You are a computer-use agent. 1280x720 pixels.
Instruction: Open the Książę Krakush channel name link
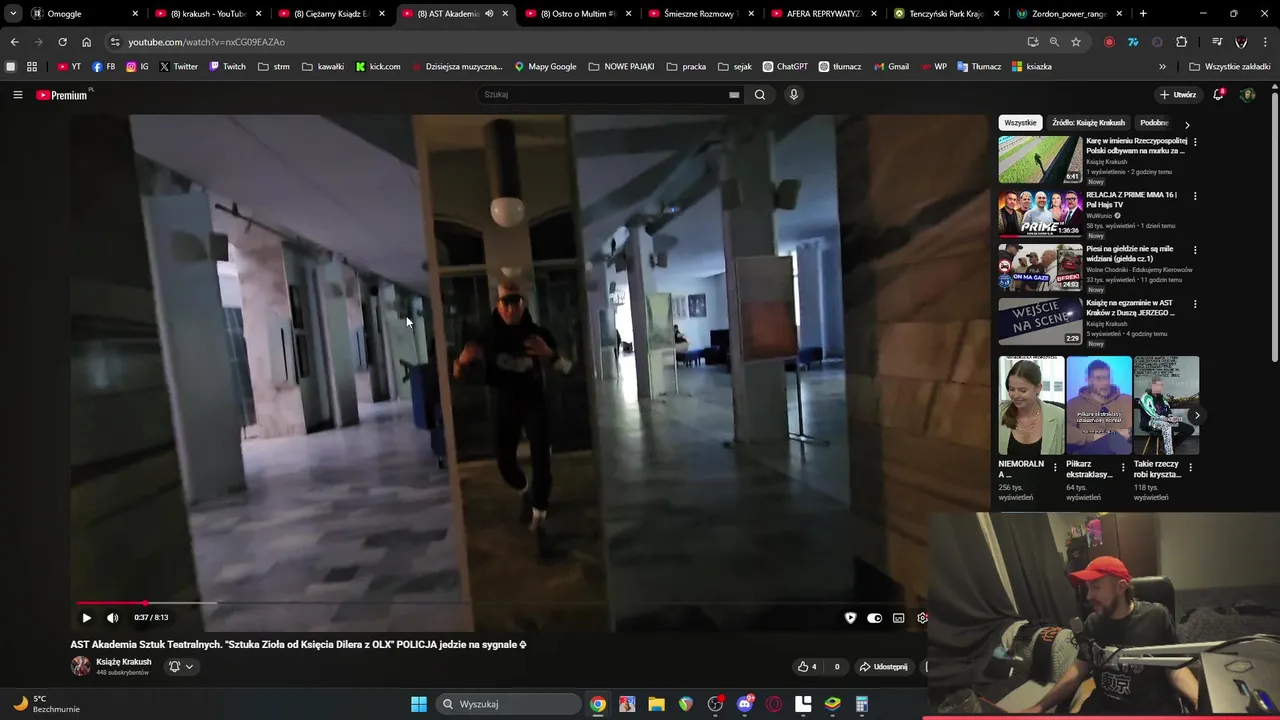click(124, 662)
